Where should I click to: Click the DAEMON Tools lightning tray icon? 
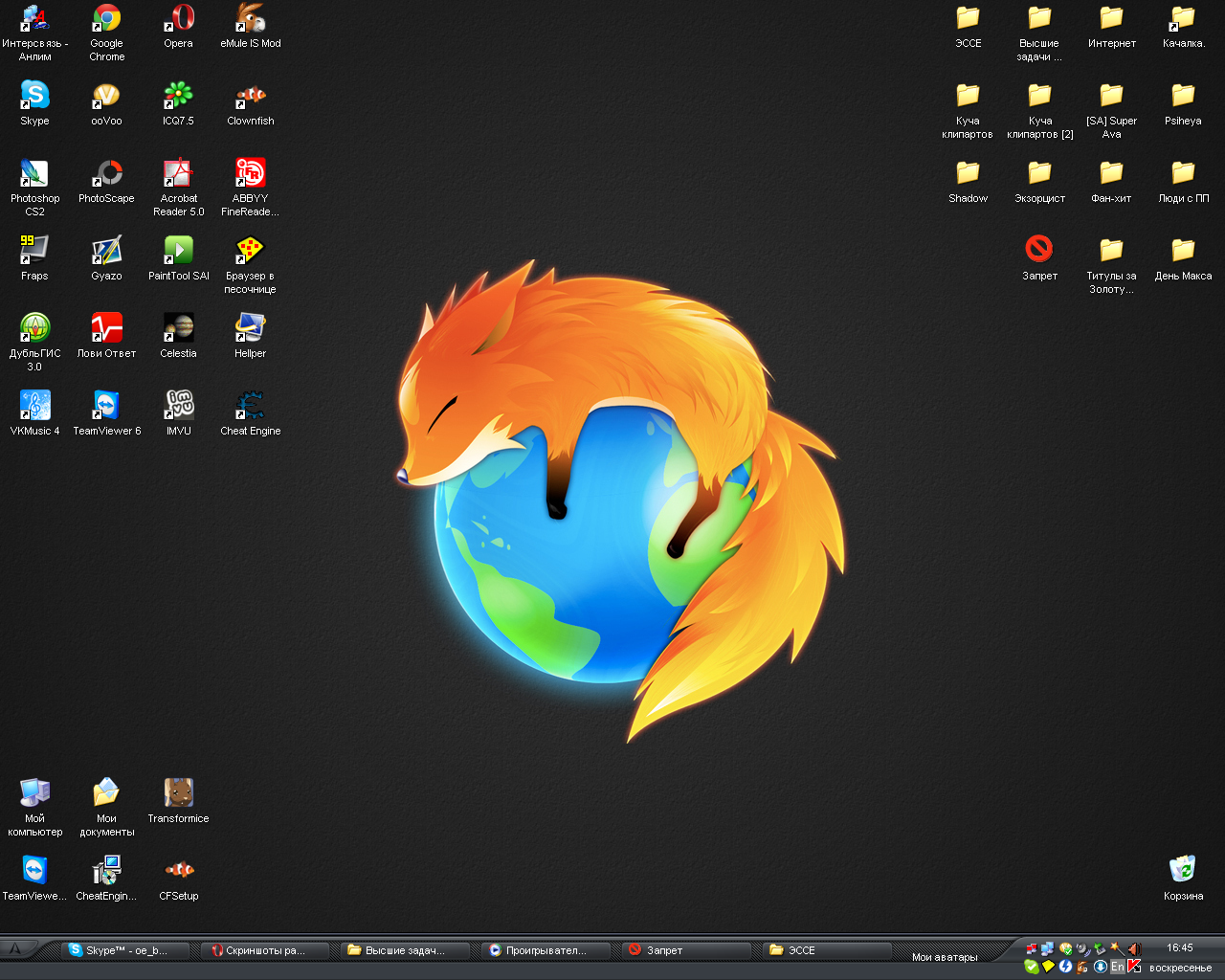(x=1065, y=967)
